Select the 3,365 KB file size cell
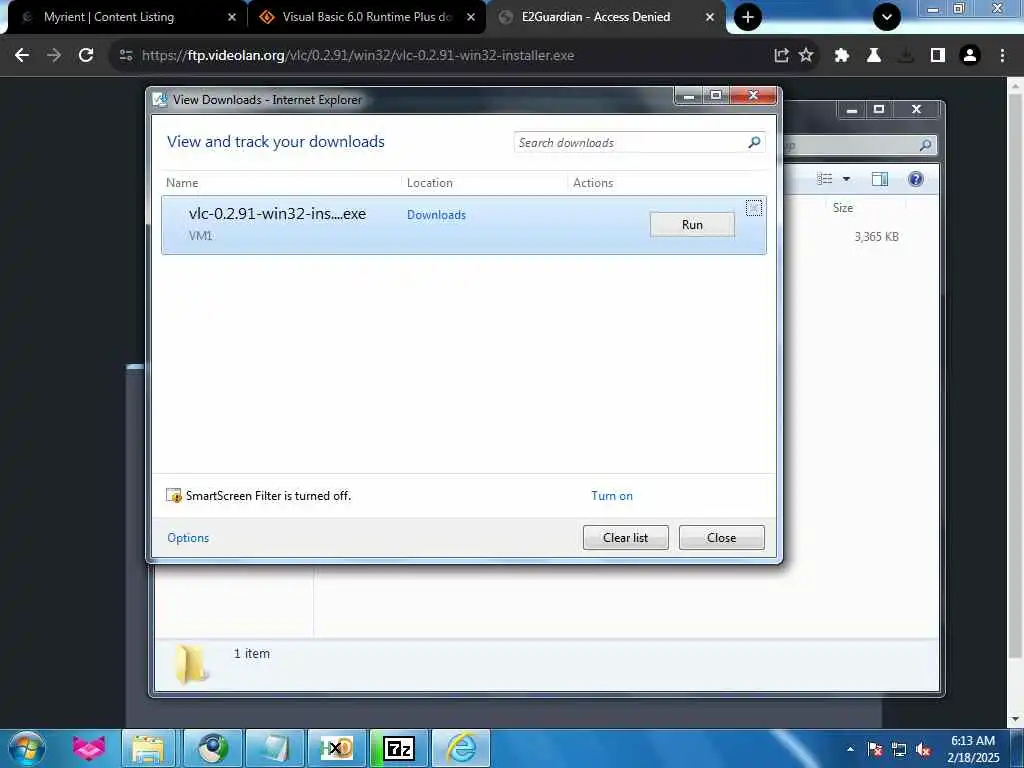 pyautogui.click(x=876, y=236)
